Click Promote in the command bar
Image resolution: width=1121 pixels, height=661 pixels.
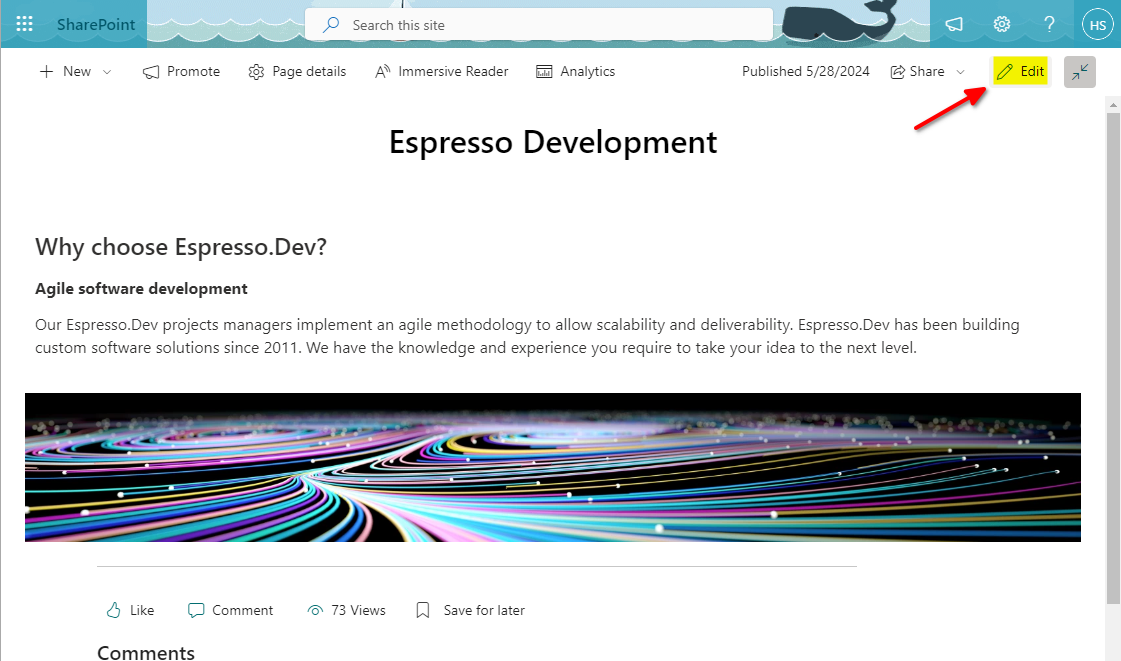click(x=182, y=72)
